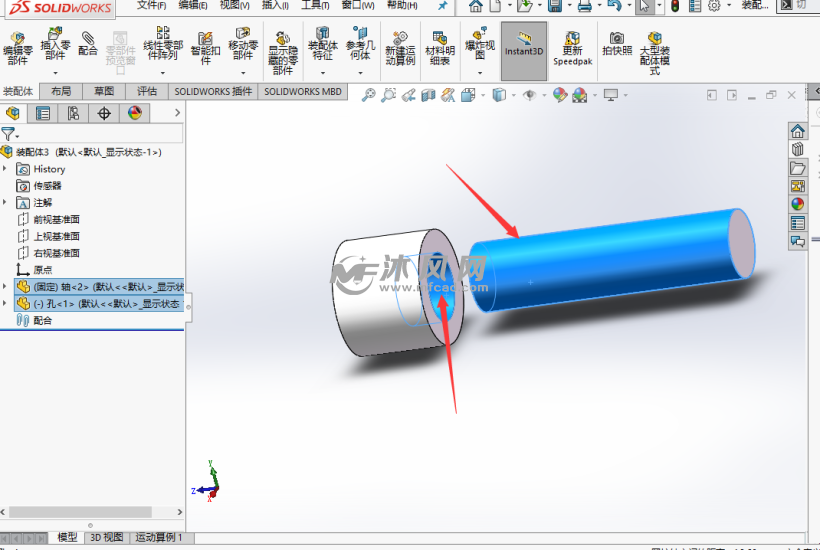Switch to the 运动算例 1 tab
The height and width of the screenshot is (550, 820).
tap(159, 537)
